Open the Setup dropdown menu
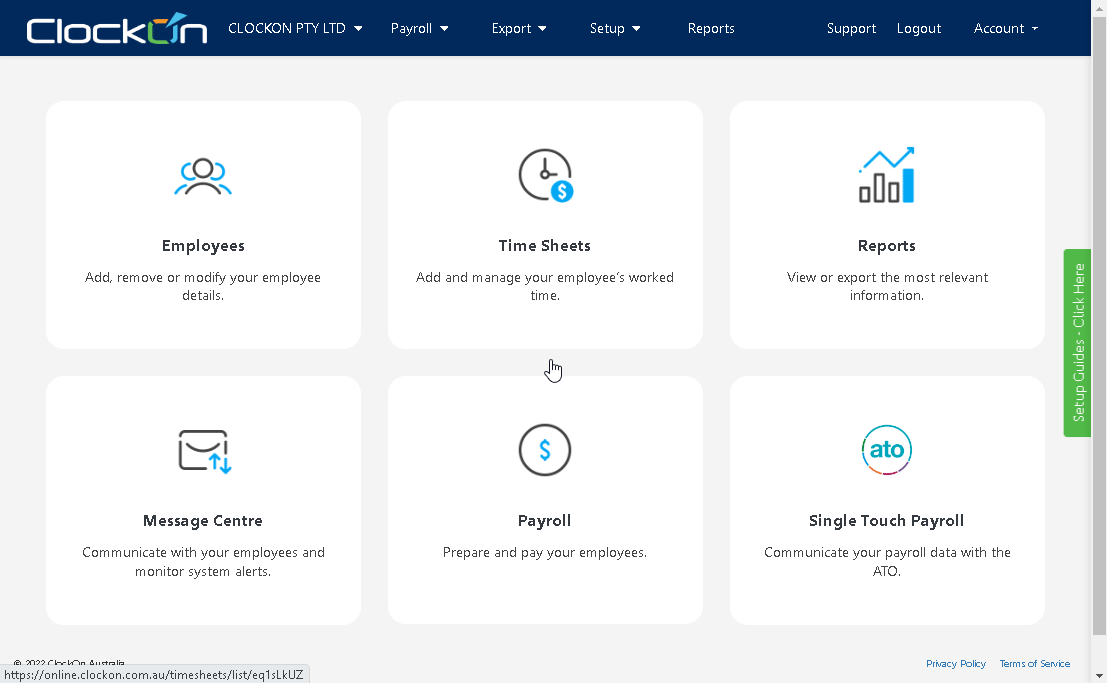The width and height of the screenshot is (1107, 683). [615, 28]
